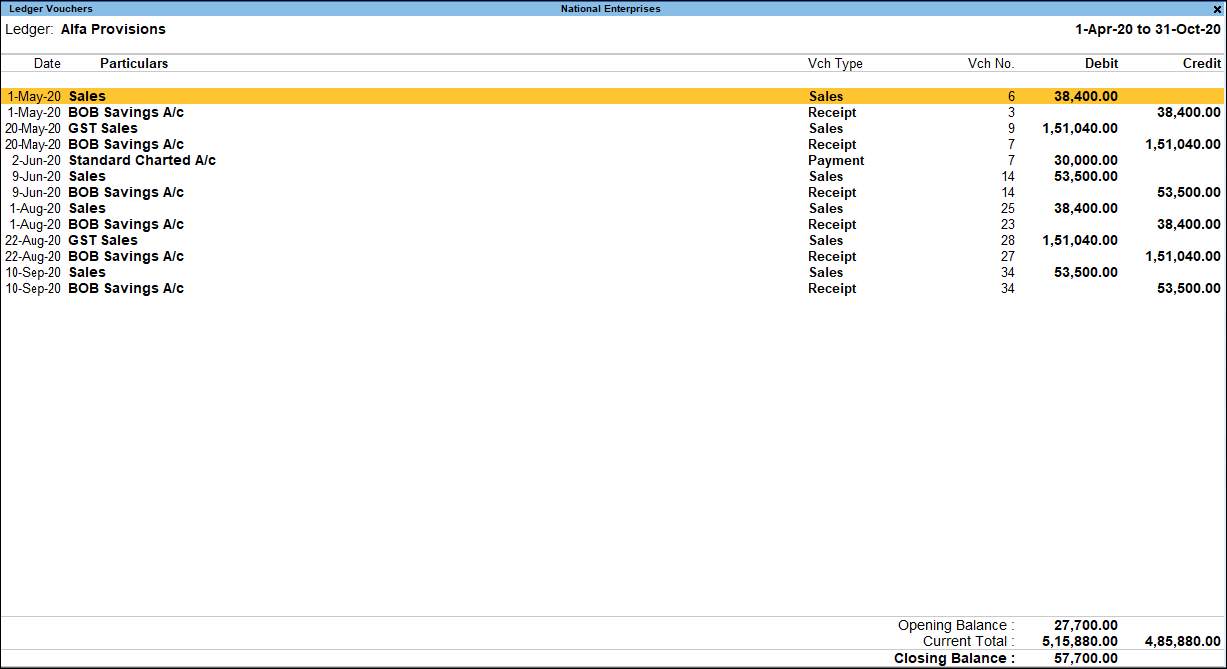Close the Ledger Vouchers window
Screen dimensions: 1227x669
(x=1216, y=9)
